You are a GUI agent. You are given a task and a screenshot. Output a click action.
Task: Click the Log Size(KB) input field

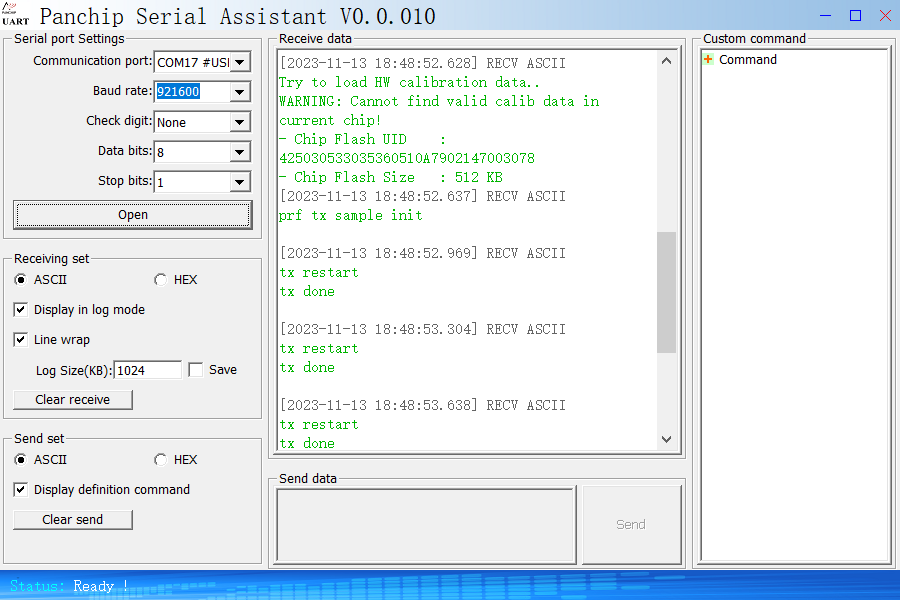point(148,370)
